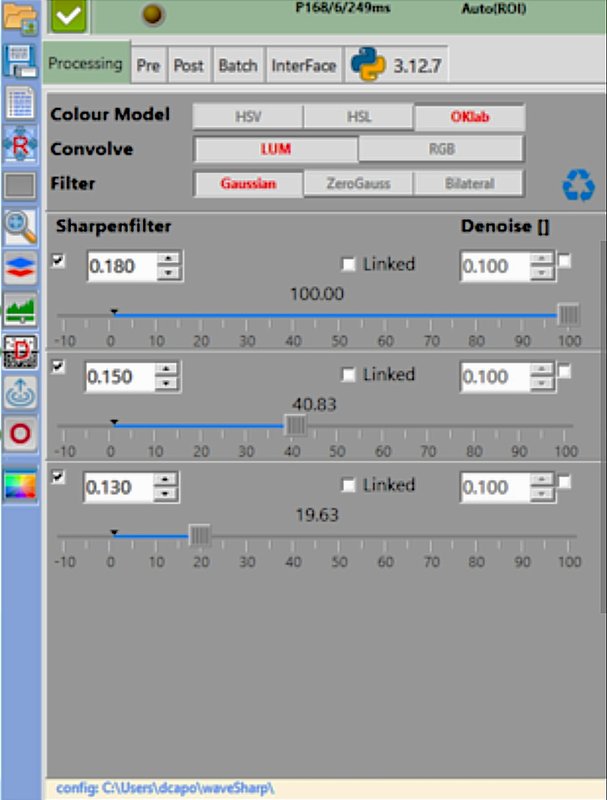Decrease the 0.180 sharpen value with down arrow
Image resolution: width=607 pixels, height=800 pixels.
pos(168,273)
